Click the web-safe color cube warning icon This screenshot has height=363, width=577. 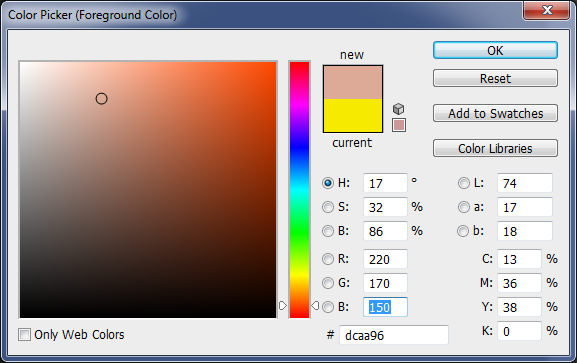pos(399,109)
